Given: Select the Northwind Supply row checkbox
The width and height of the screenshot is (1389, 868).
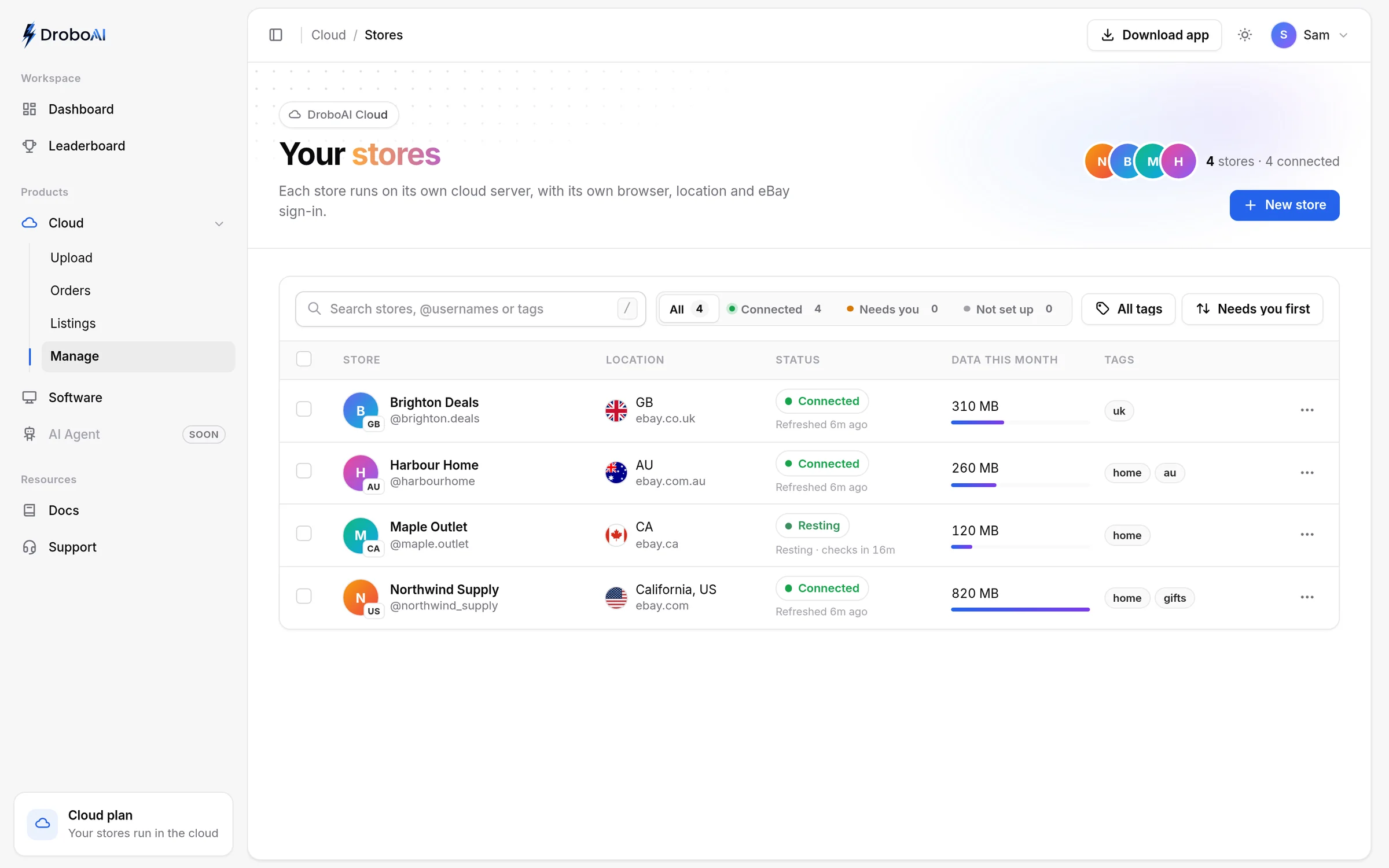Looking at the screenshot, I should (304, 596).
